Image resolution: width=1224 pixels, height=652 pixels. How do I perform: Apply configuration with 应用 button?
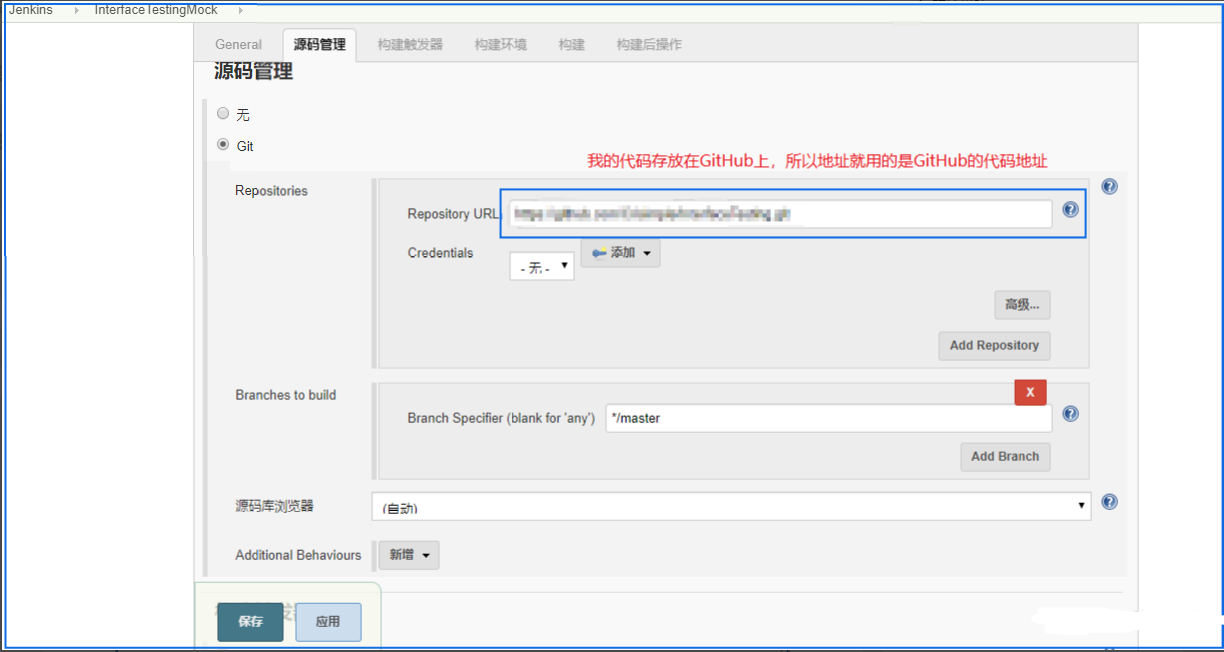[x=328, y=622]
